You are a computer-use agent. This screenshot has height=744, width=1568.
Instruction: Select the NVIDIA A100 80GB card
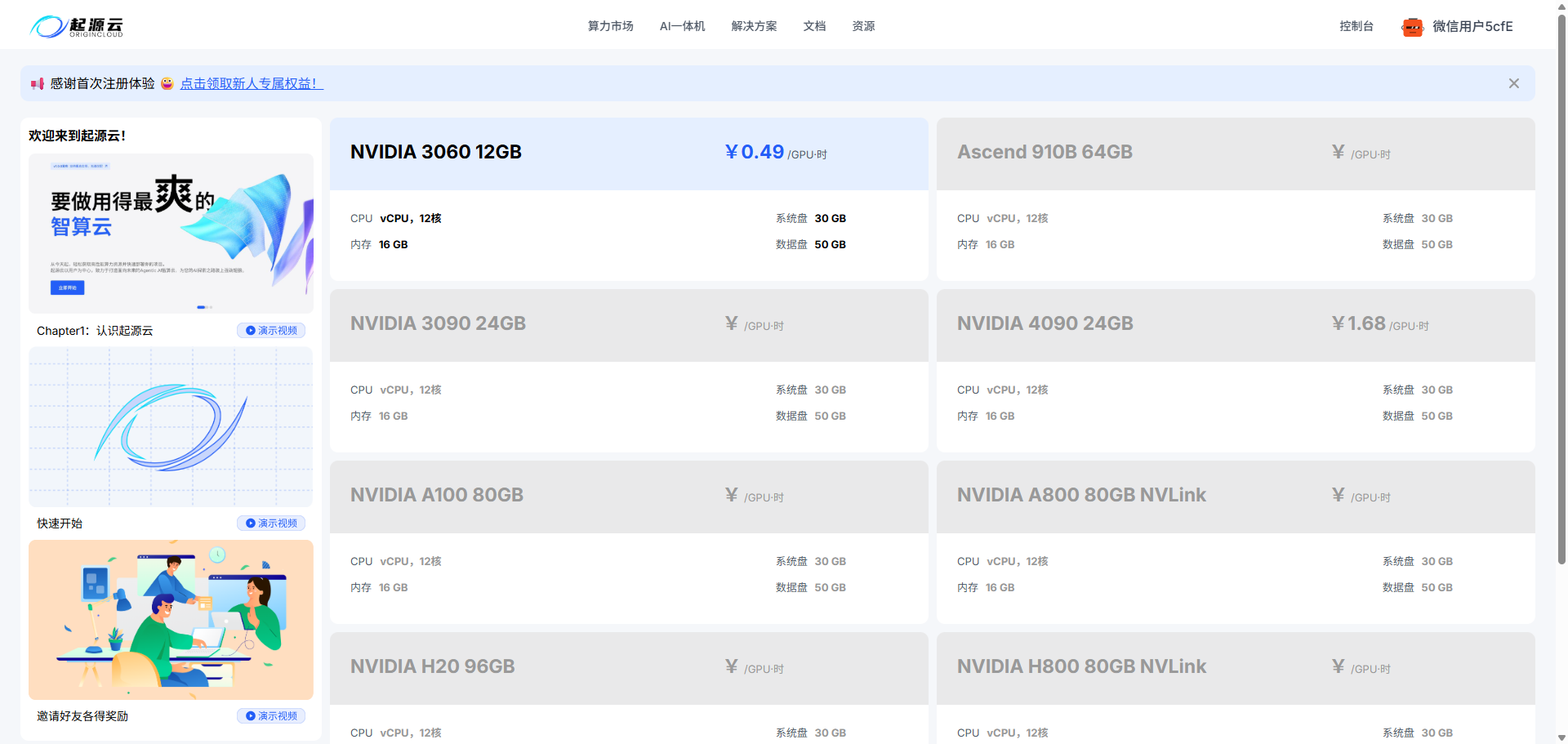(x=629, y=542)
